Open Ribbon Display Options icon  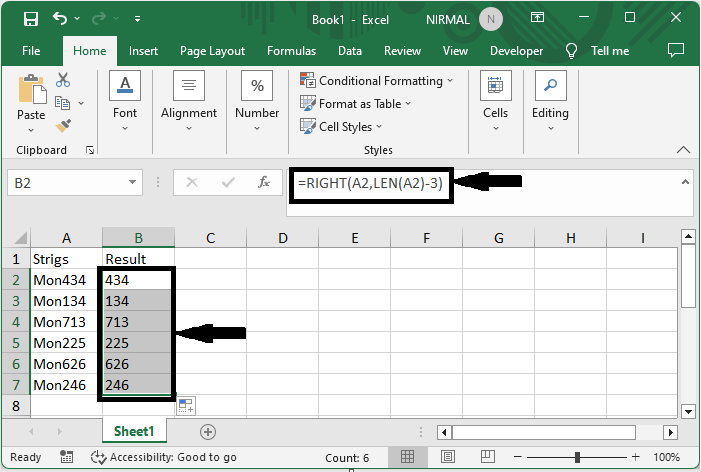click(x=537, y=17)
